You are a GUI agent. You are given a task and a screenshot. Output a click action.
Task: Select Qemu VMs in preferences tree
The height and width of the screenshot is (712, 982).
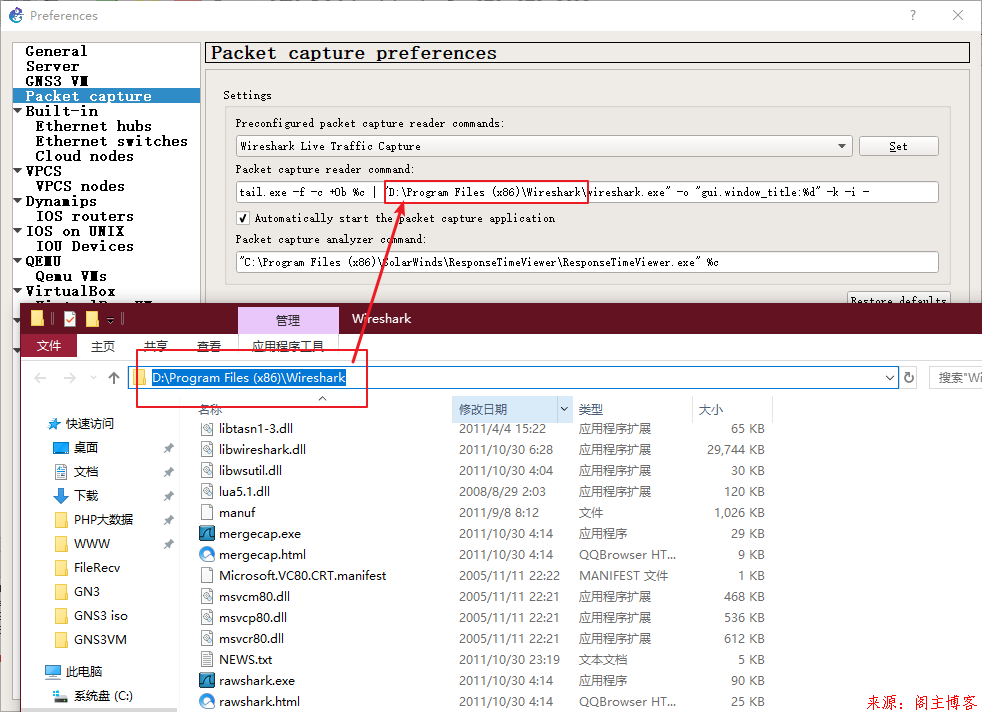pos(71,276)
